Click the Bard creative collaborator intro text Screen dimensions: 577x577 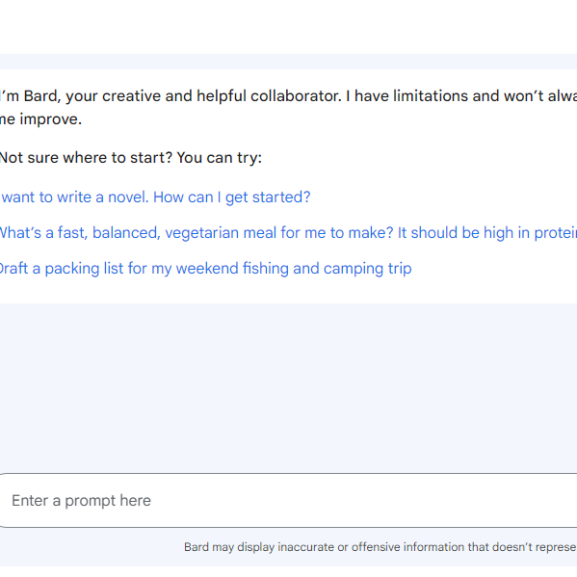tap(288, 107)
